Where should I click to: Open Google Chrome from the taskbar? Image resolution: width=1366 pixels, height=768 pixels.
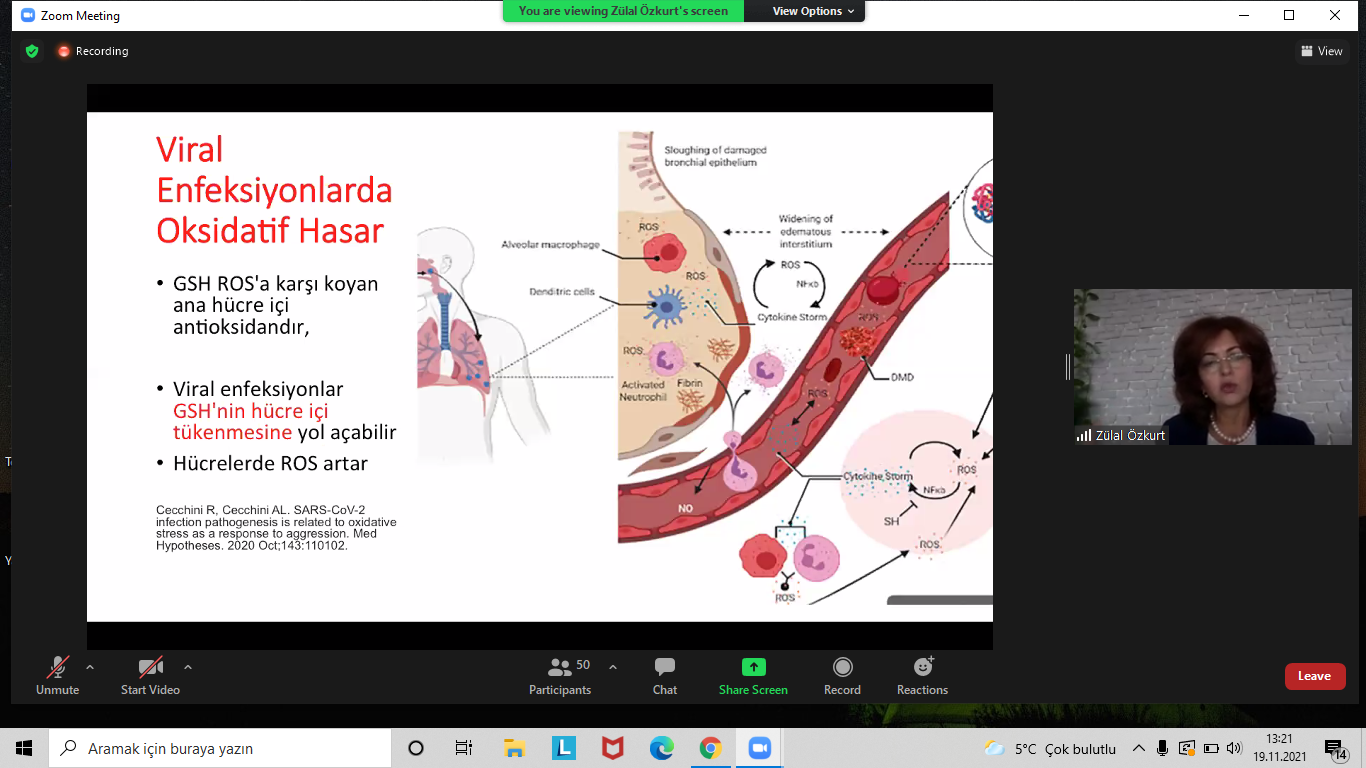(x=710, y=748)
